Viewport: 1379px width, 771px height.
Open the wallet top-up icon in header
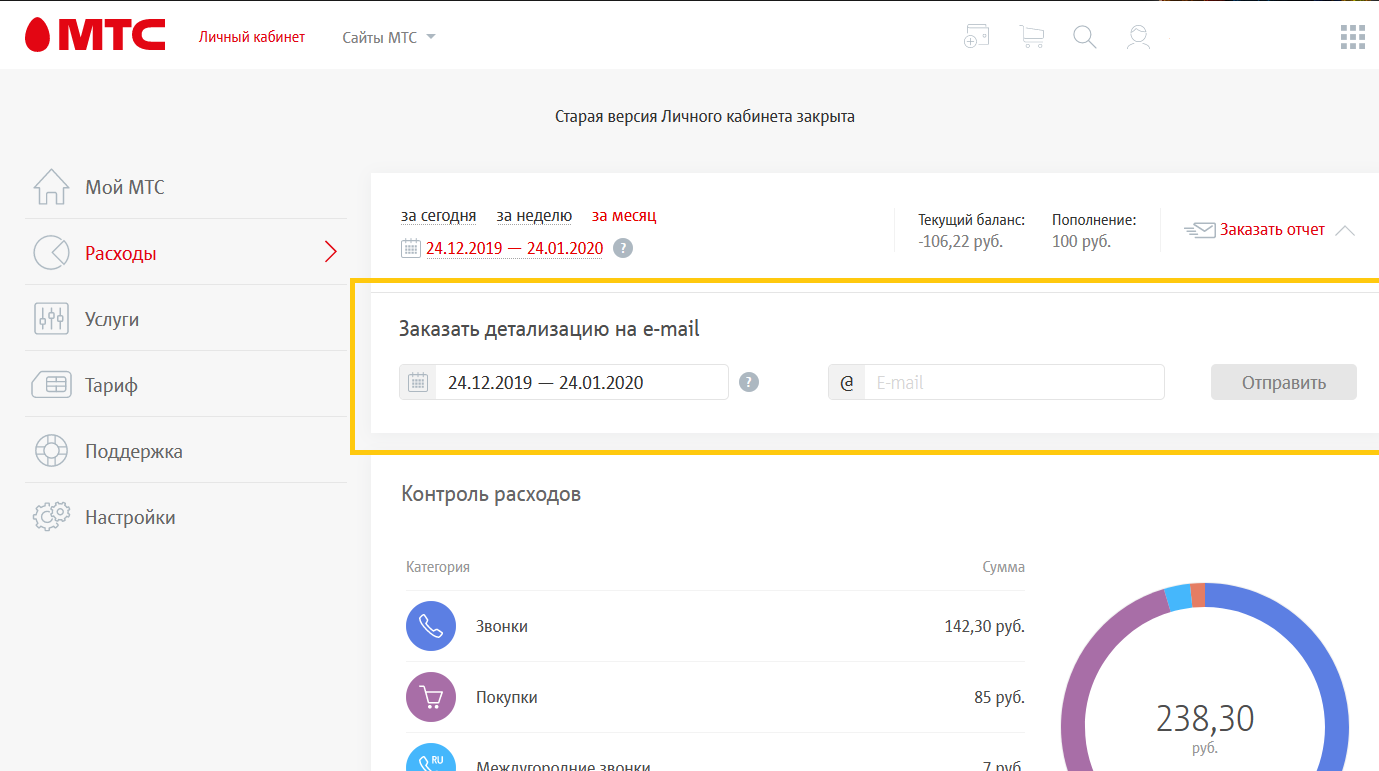977,37
